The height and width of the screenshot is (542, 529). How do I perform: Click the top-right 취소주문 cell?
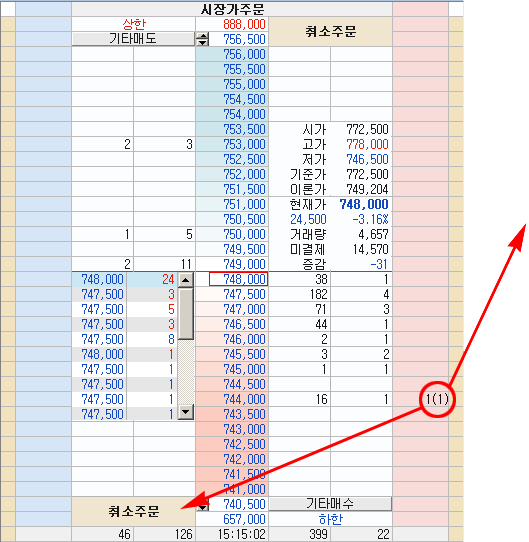331,32
